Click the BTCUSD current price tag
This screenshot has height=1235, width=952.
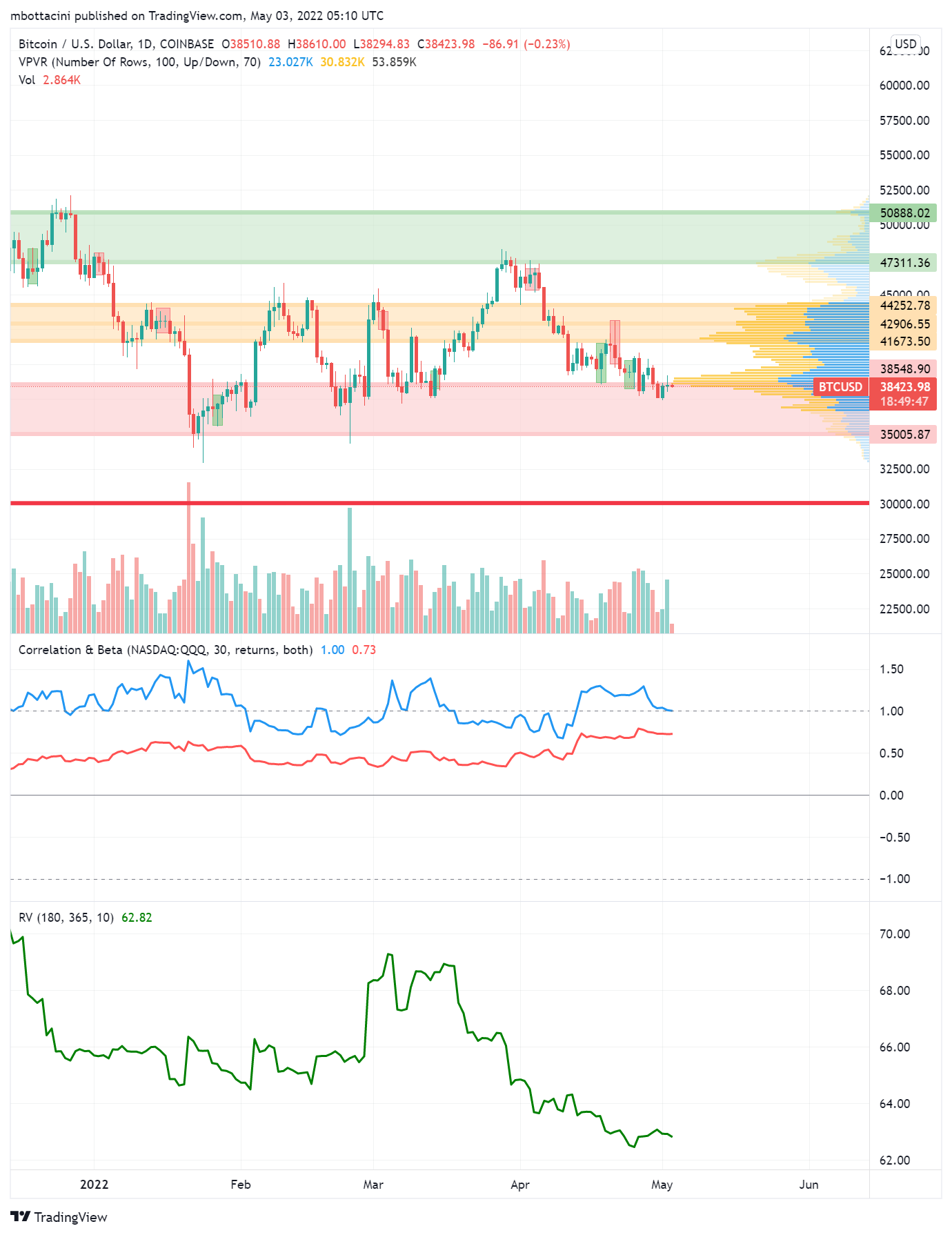[840, 387]
